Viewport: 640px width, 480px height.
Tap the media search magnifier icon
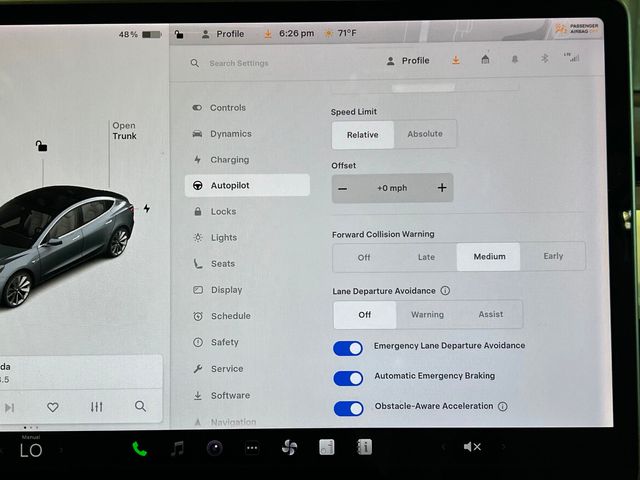tap(140, 406)
